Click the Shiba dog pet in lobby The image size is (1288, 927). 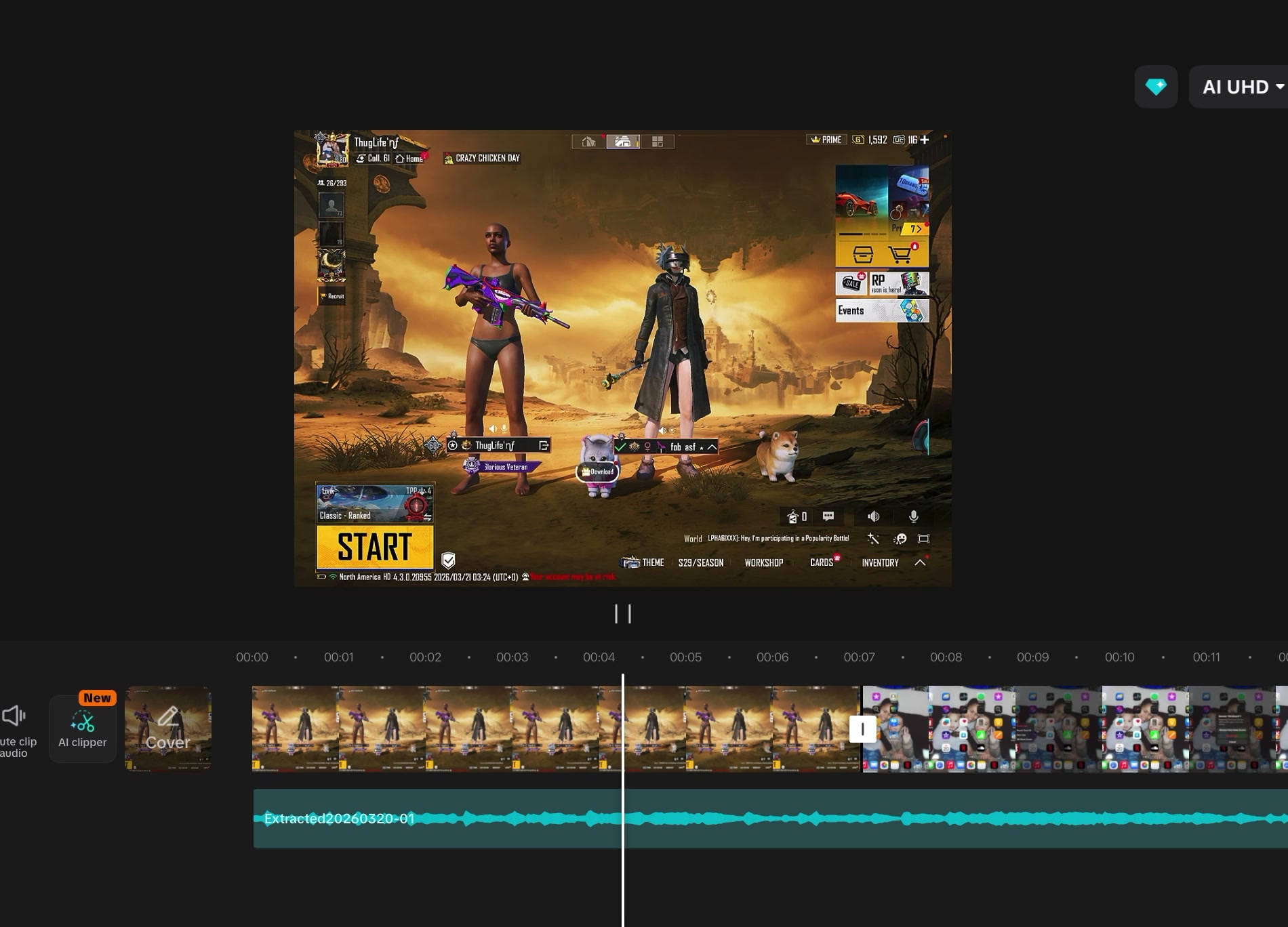pyautogui.click(x=780, y=455)
